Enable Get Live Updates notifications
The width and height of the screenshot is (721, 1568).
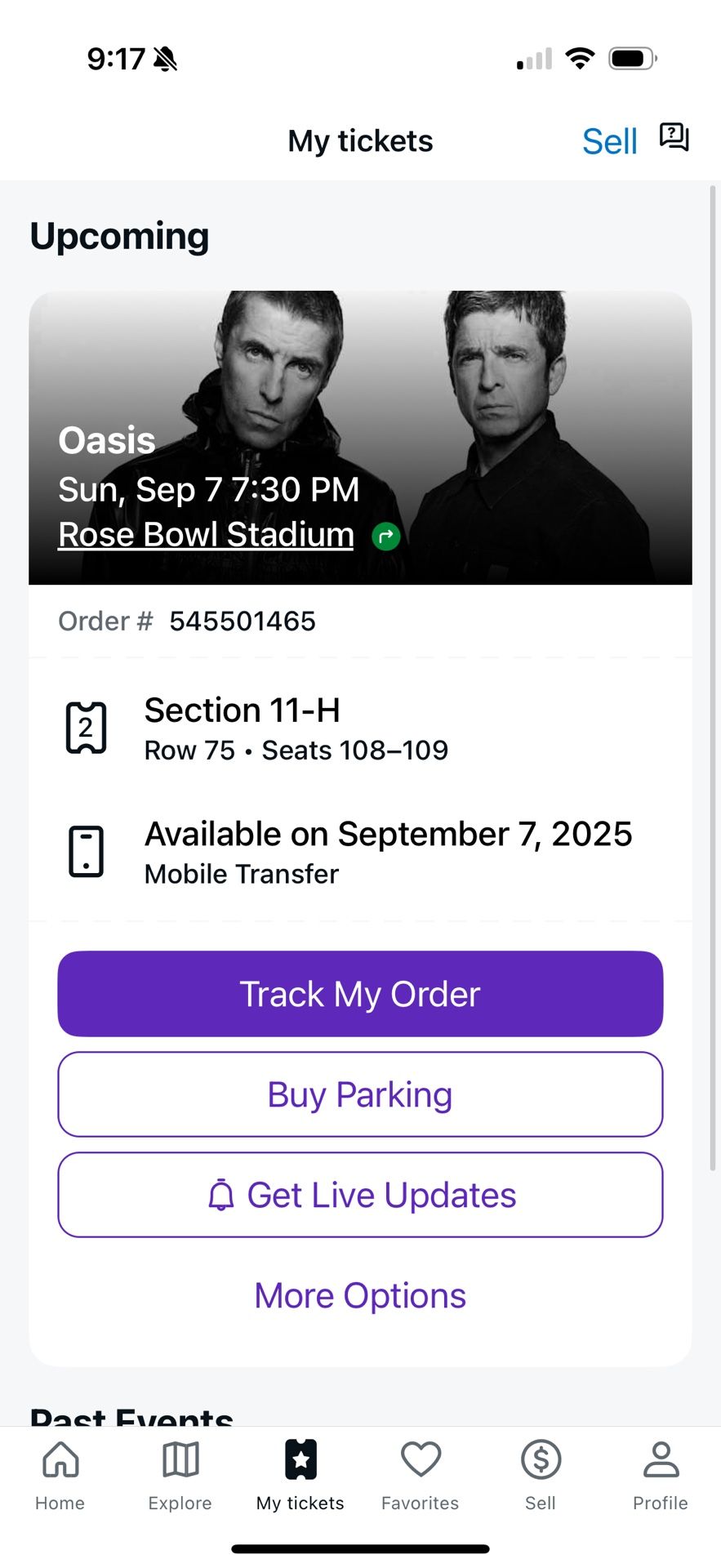[360, 1195]
